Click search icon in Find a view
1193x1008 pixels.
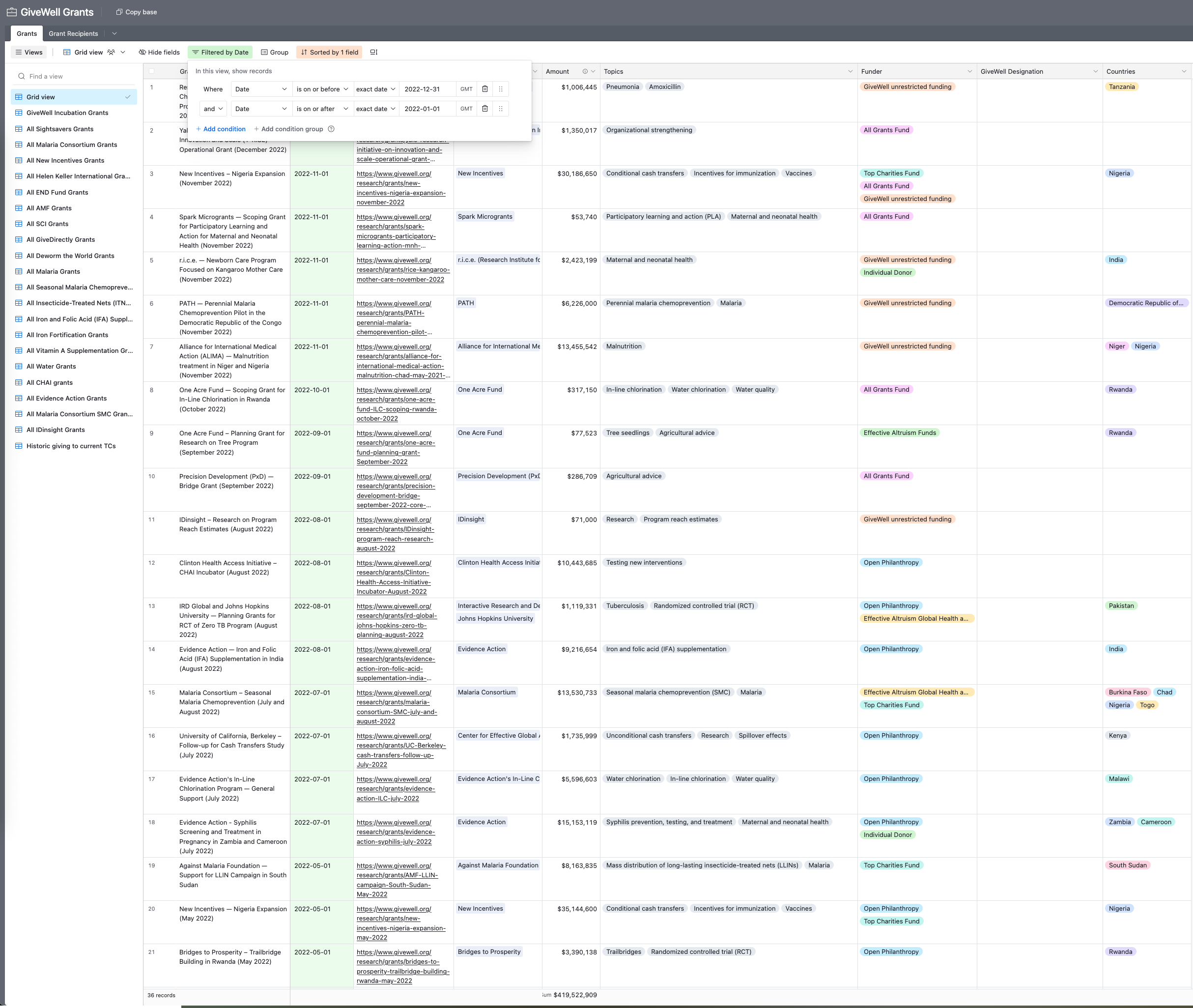pos(21,76)
